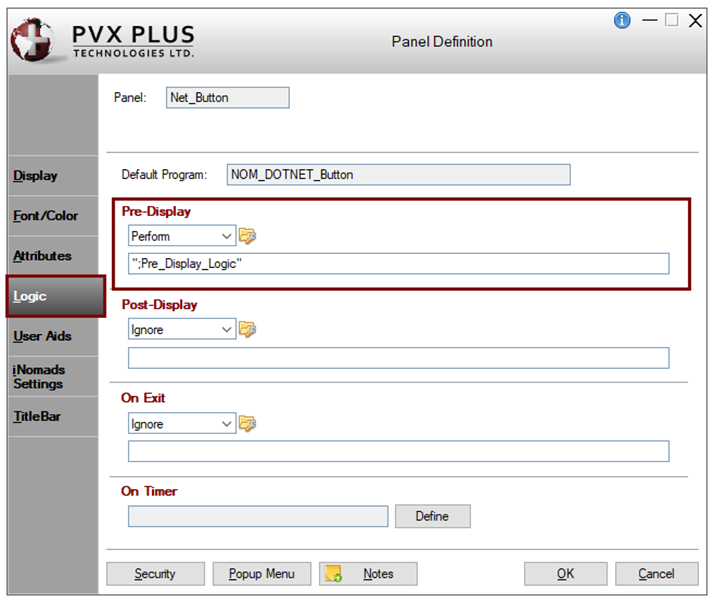Viewport: 714px width, 602px height.
Task: Click the folder icon next to On Exit dropdown
Action: [x=247, y=424]
